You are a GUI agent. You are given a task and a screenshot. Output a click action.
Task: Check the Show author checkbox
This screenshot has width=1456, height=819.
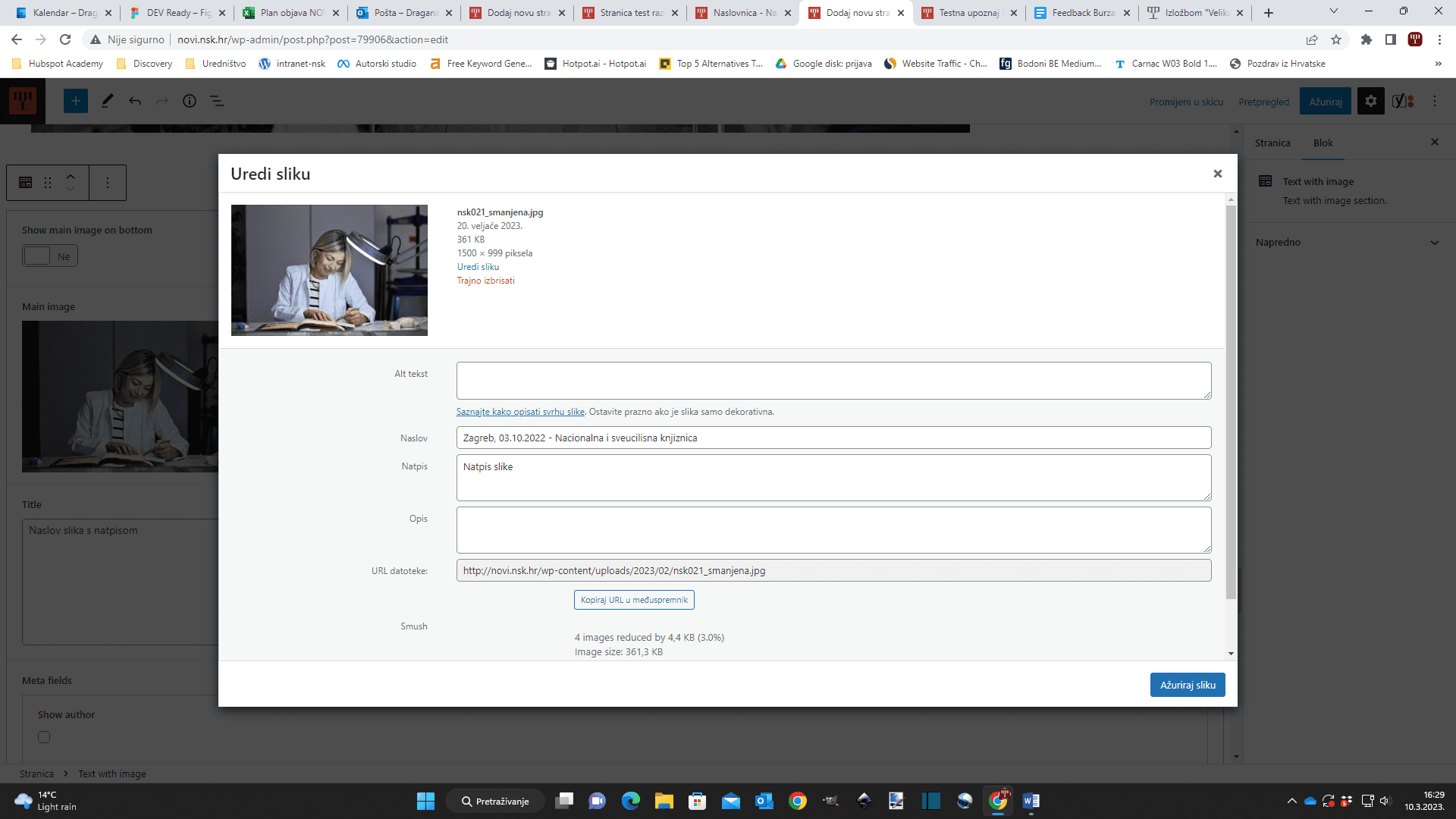pyautogui.click(x=44, y=737)
